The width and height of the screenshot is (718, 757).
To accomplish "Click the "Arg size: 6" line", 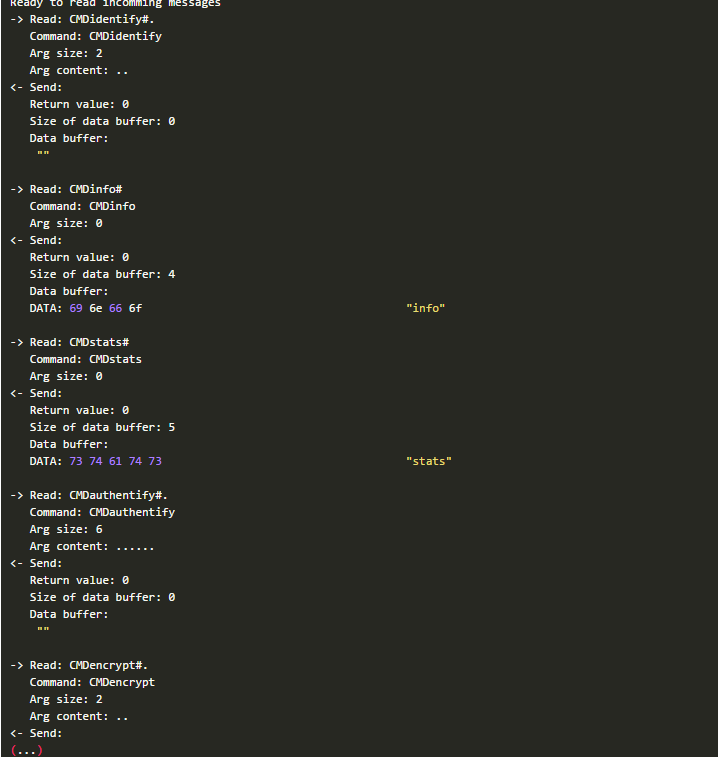I will coord(66,529).
